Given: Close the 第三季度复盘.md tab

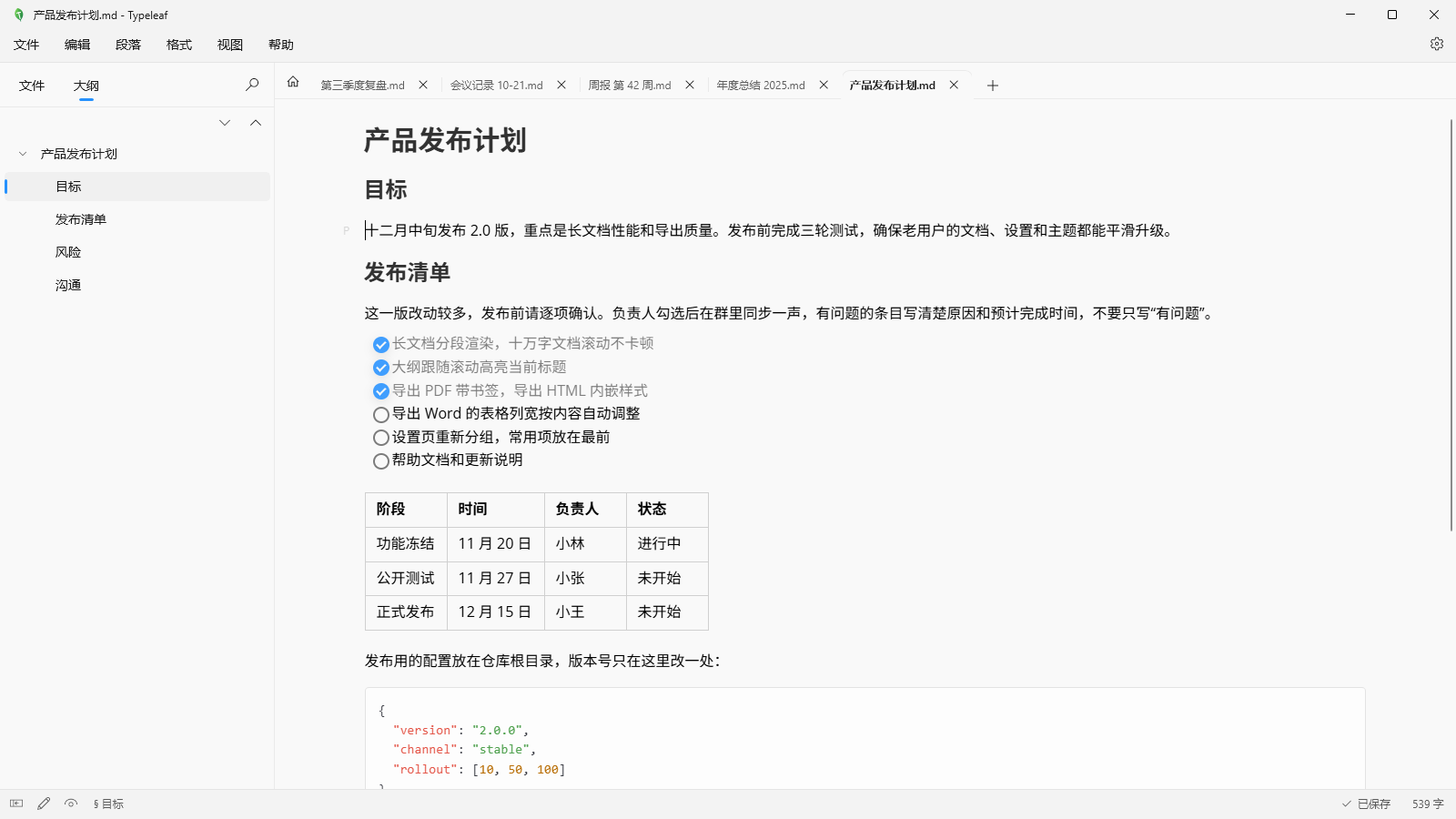Looking at the screenshot, I should coord(423,85).
